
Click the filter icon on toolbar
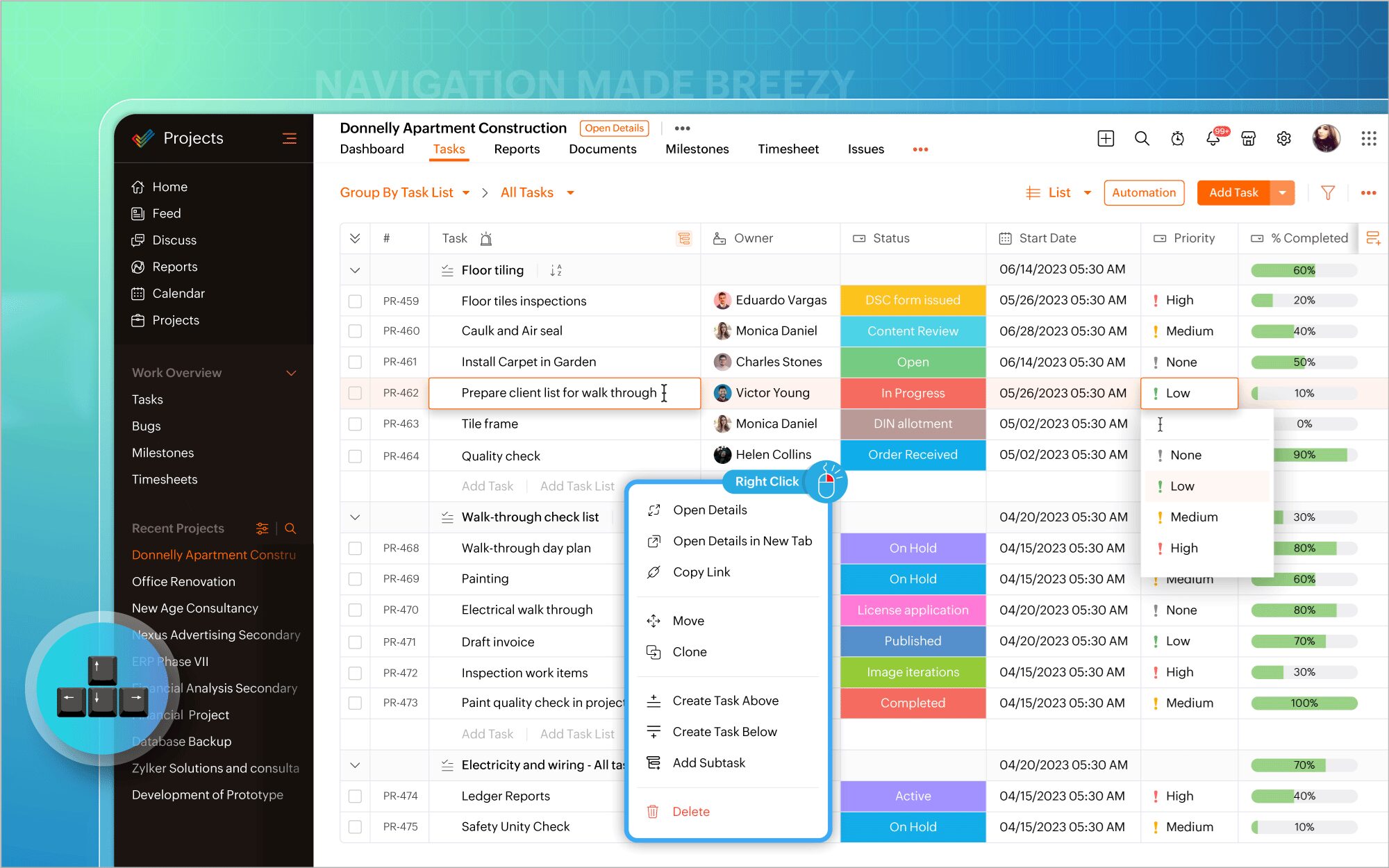(1327, 192)
